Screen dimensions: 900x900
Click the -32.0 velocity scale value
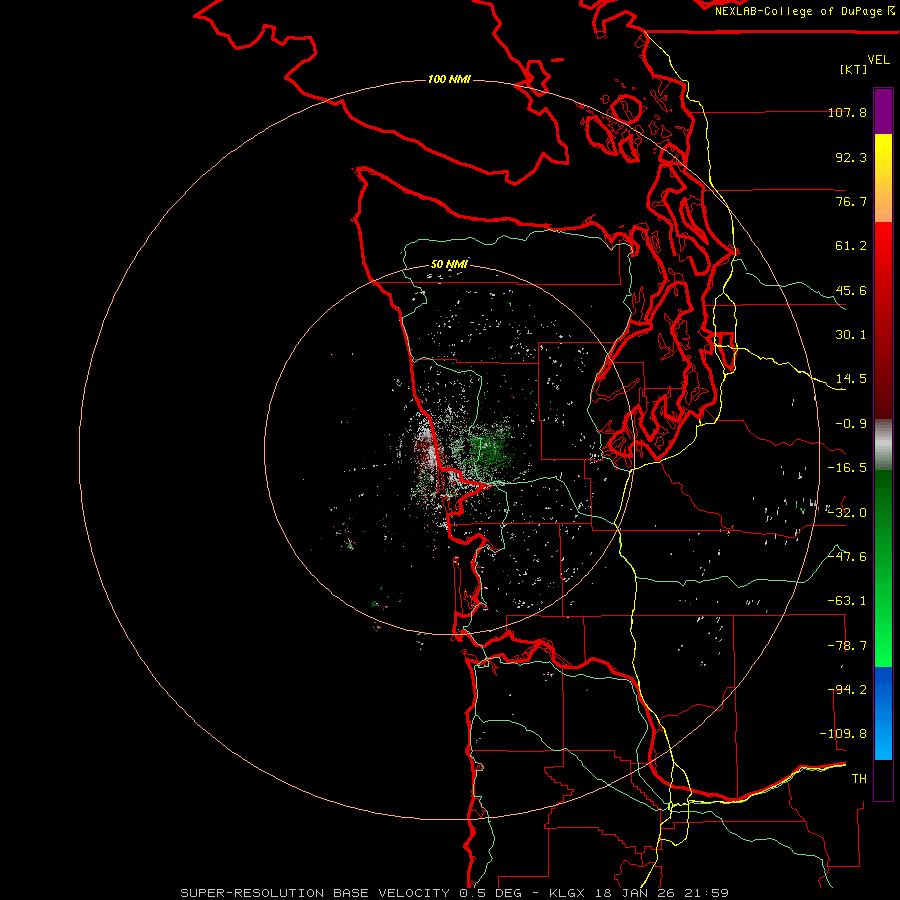pos(847,513)
